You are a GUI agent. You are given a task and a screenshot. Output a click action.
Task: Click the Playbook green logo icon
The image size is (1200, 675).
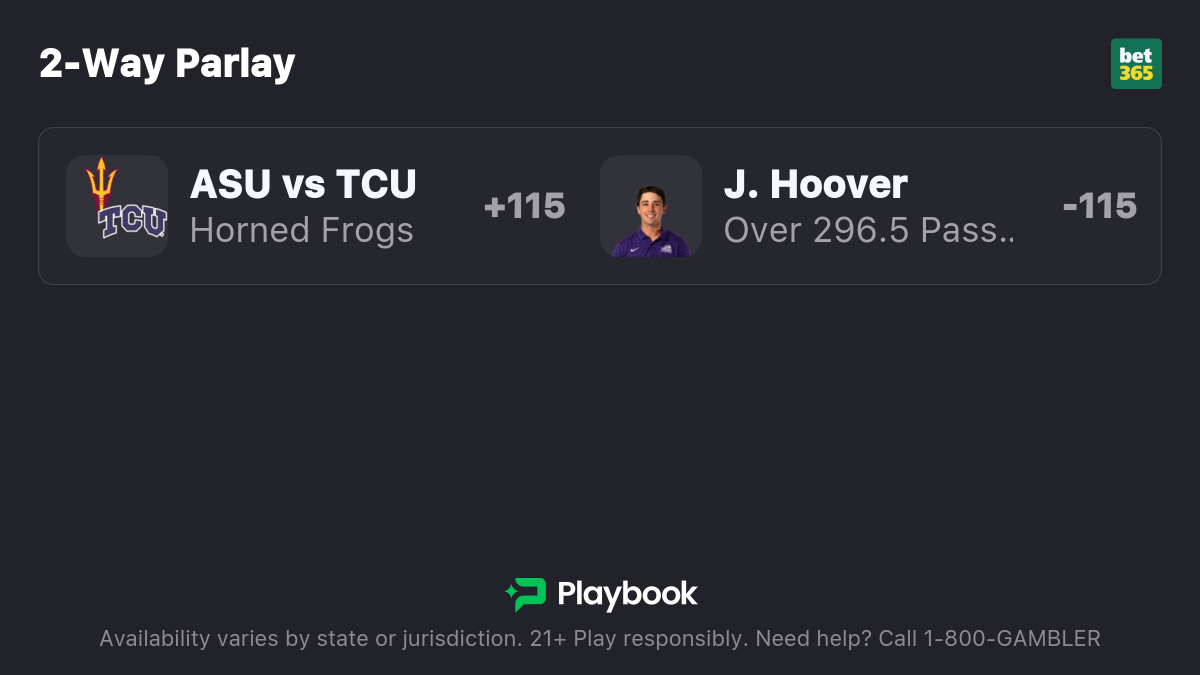click(526, 594)
